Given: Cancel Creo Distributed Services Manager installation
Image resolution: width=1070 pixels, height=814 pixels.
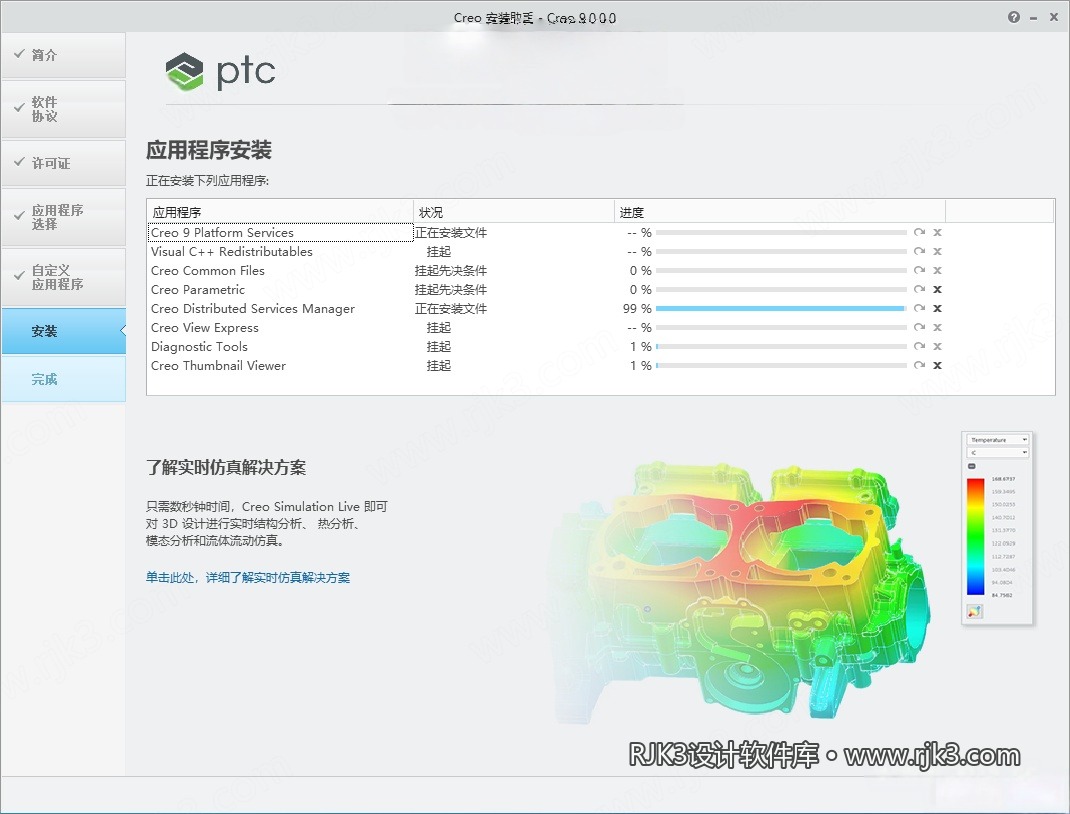Looking at the screenshot, I should click(x=938, y=308).
